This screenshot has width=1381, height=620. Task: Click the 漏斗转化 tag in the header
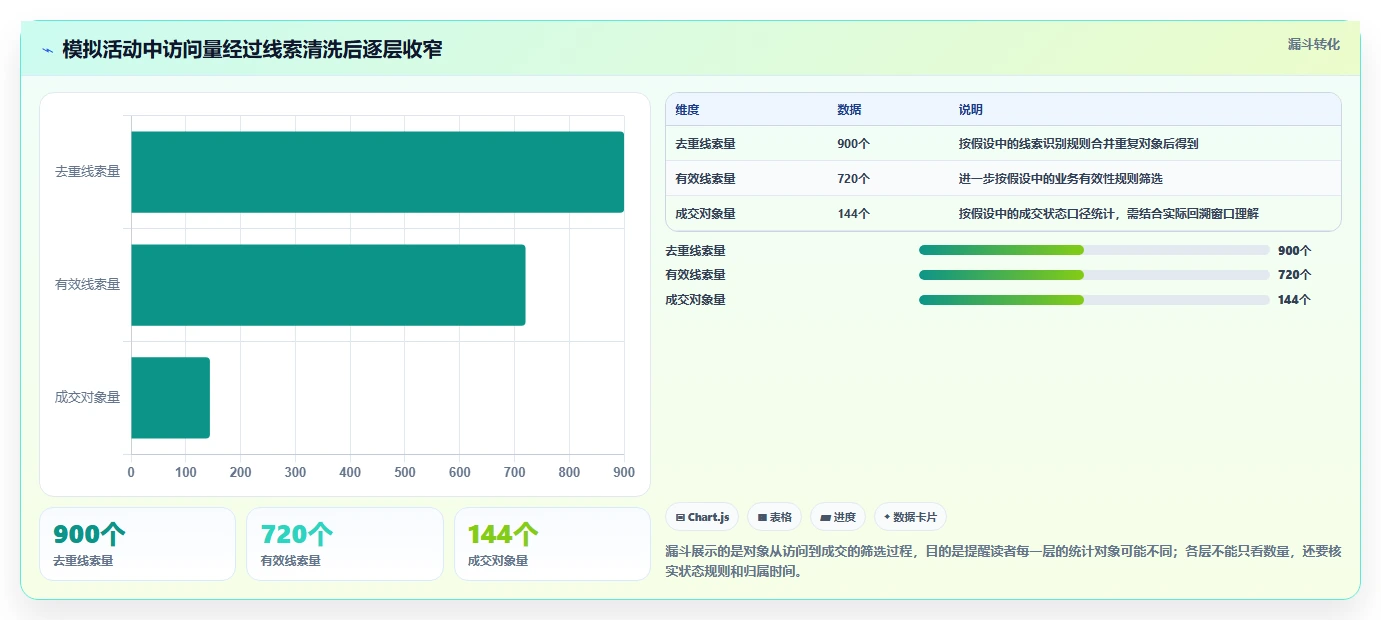(x=1313, y=44)
